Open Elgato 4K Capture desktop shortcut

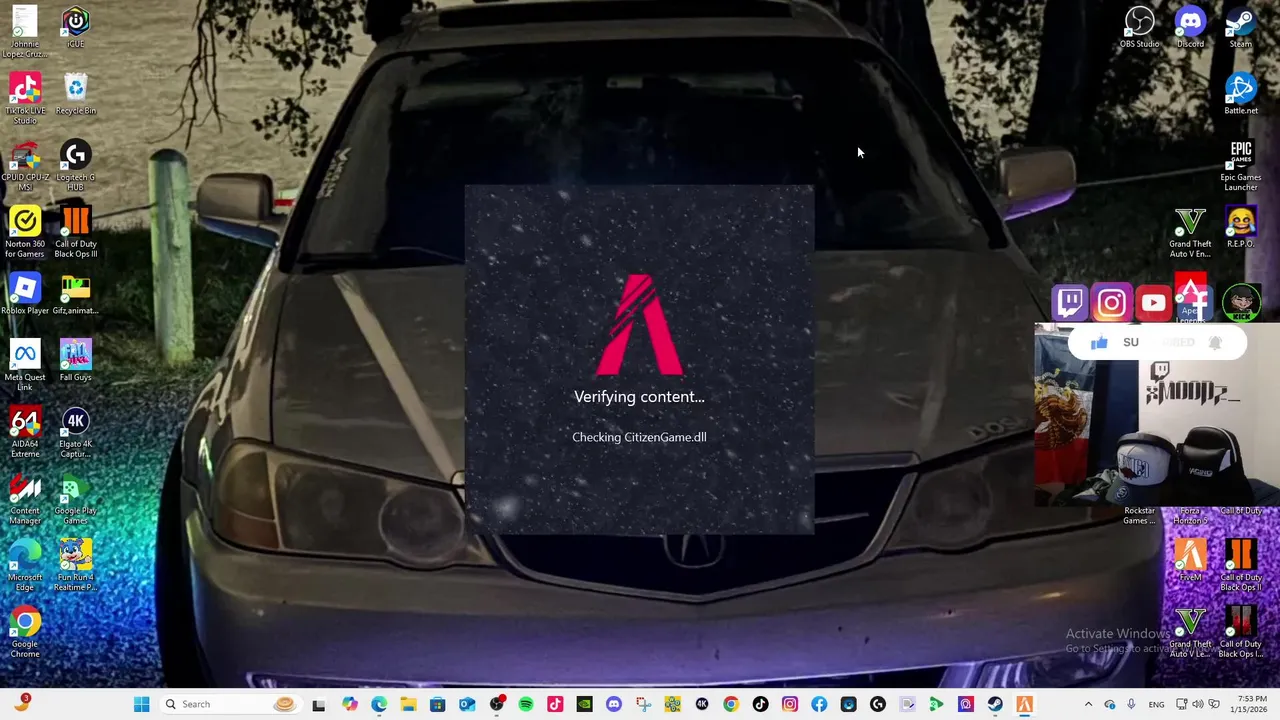click(75, 432)
